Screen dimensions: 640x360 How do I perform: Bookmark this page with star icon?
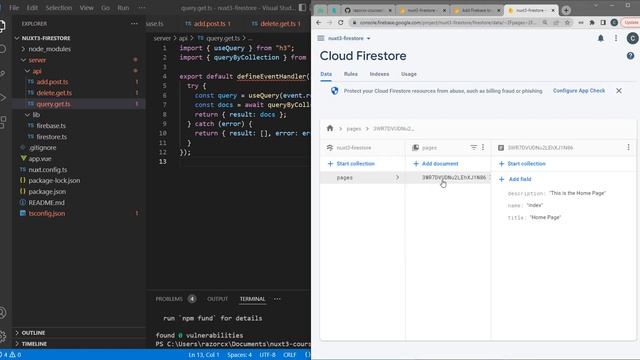coord(567,22)
